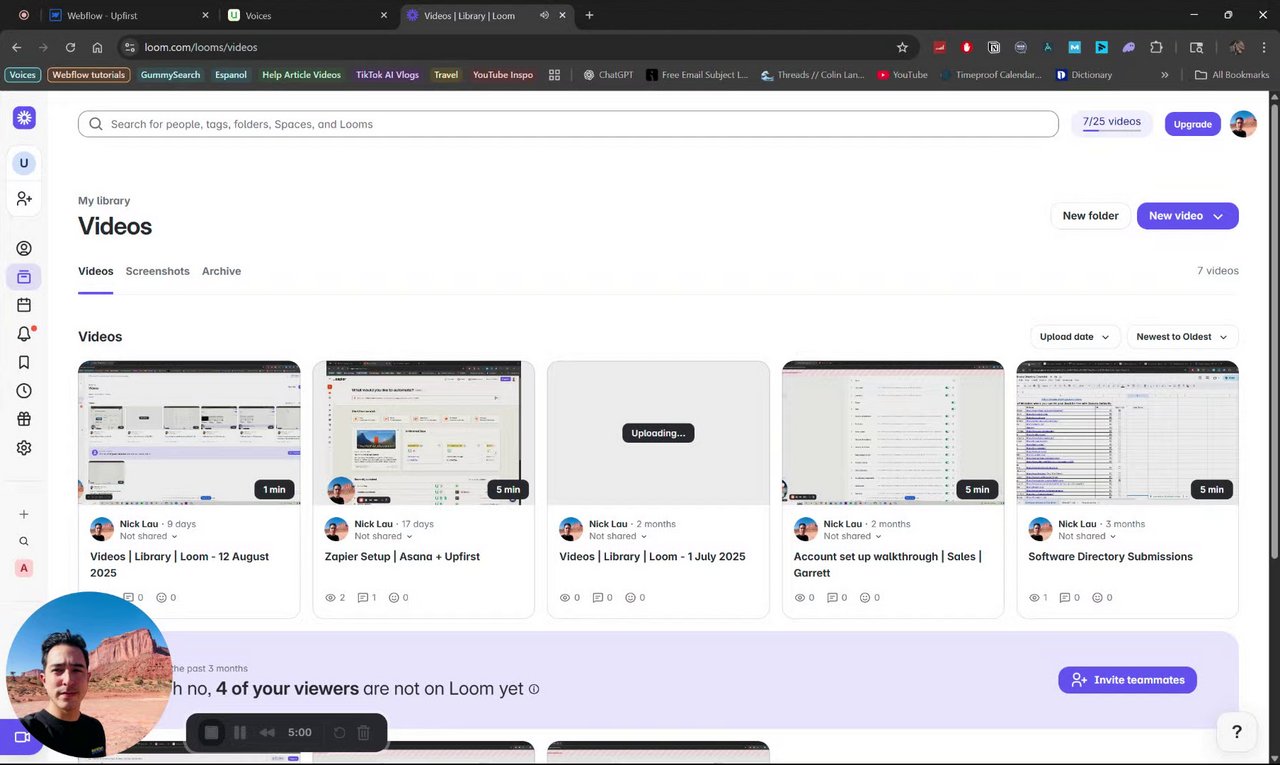Expand Not shared on Account set up video

852,536
